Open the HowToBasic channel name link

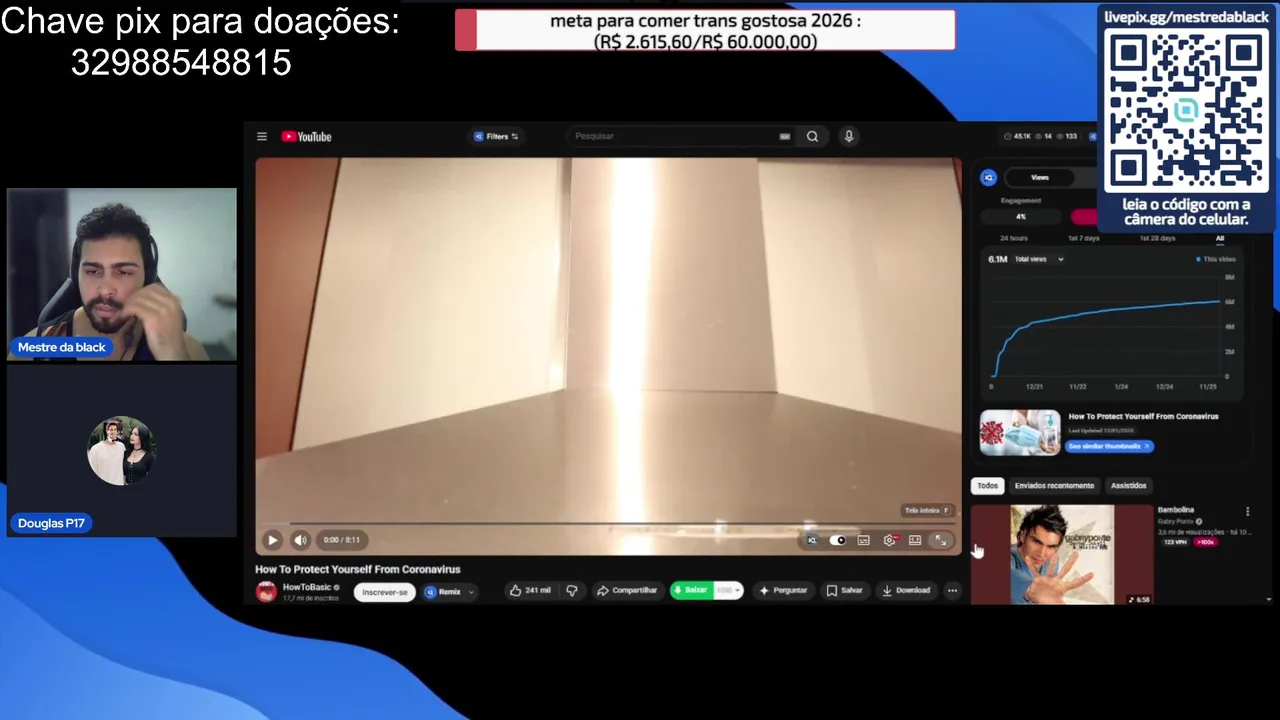click(x=306, y=587)
